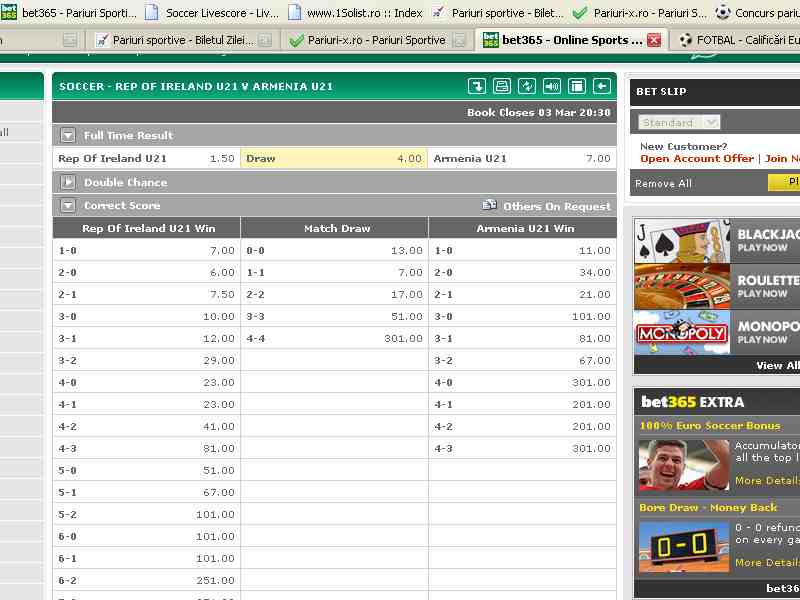
Task: Click the print icon in Soccer header
Action: tap(502, 86)
